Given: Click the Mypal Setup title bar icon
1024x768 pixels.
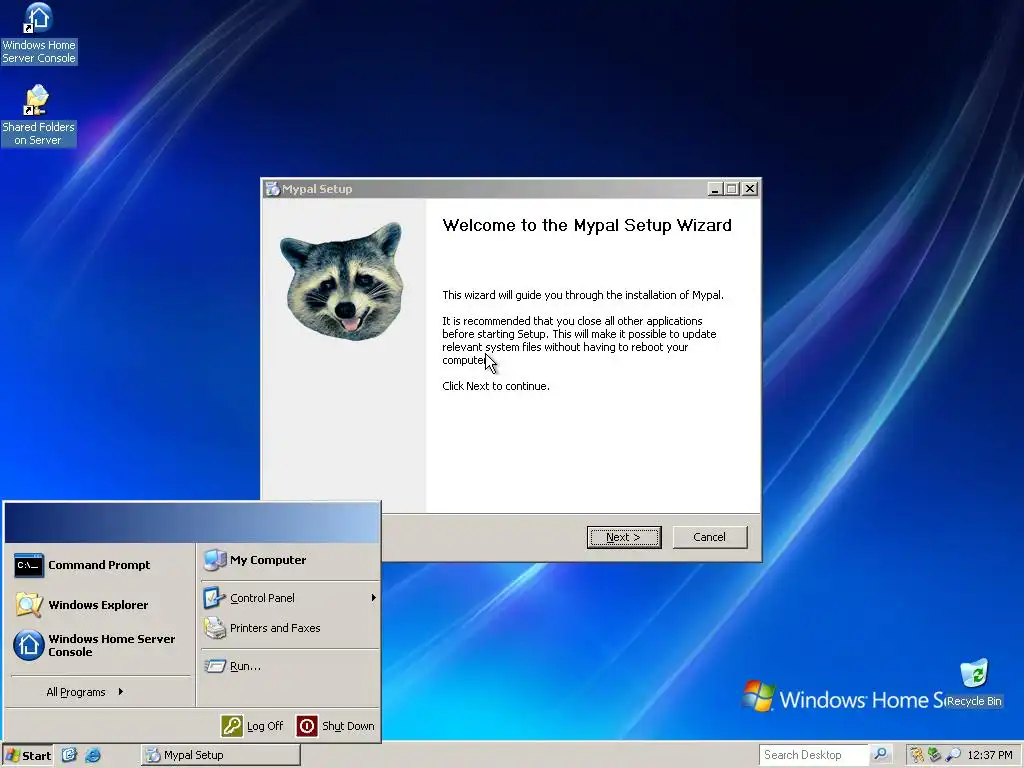Looking at the screenshot, I should pyautogui.click(x=272, y=189).
